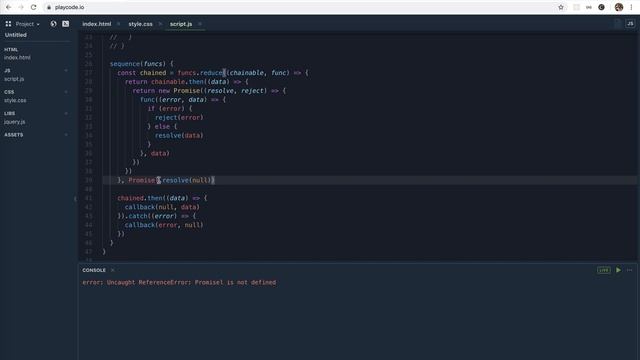The image size is (640, 360).
Task: Open index.html in the sidebar
Action: click(17, 58)
